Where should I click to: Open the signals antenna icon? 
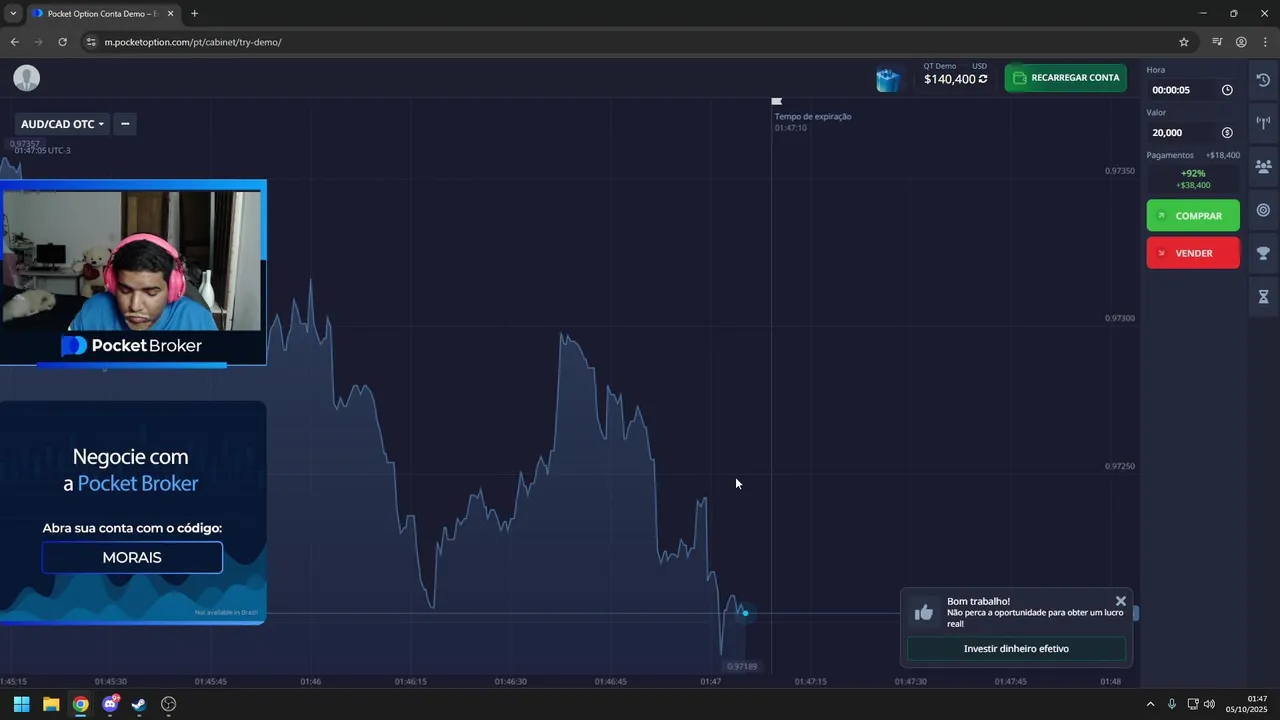point(1263,122)
